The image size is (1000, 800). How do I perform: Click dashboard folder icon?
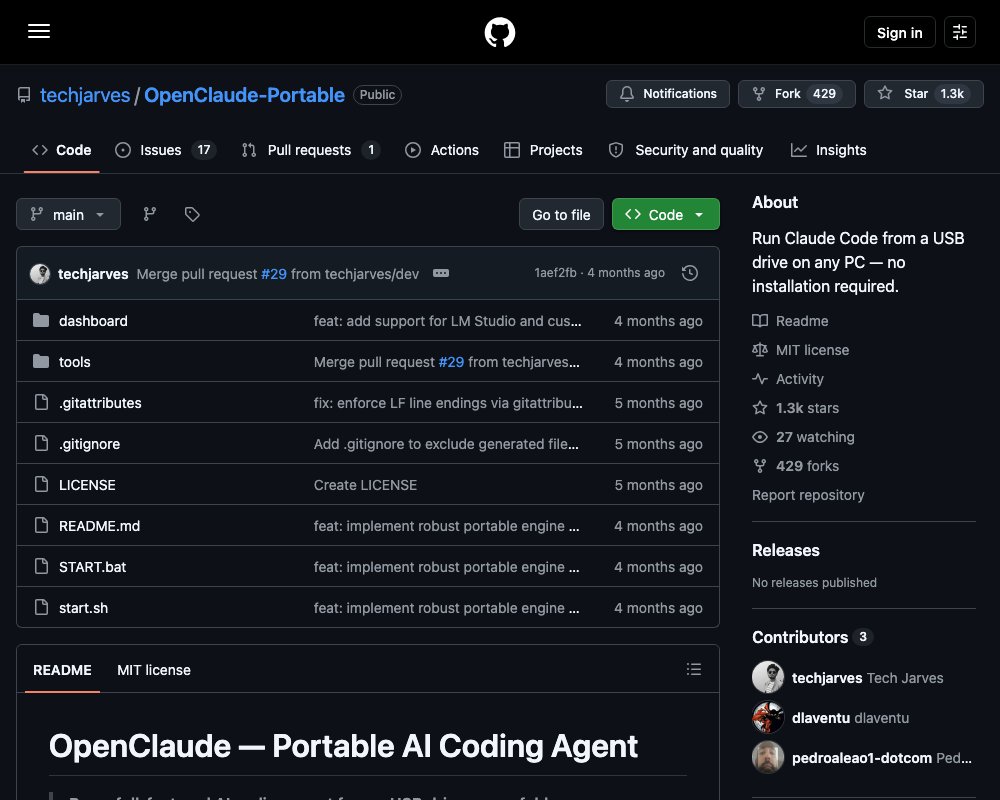41,320
